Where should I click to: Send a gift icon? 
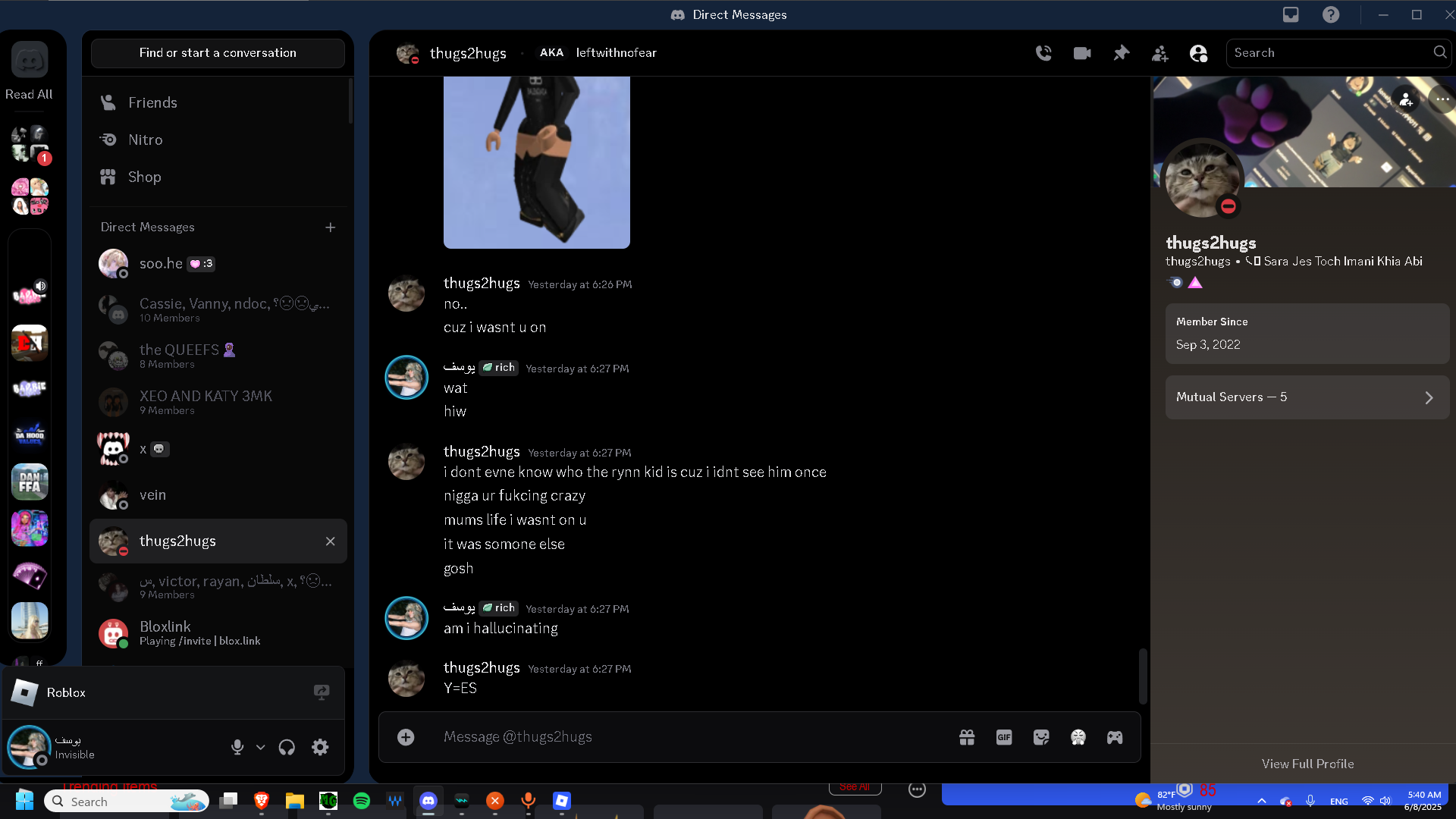(x=967, y=737)
